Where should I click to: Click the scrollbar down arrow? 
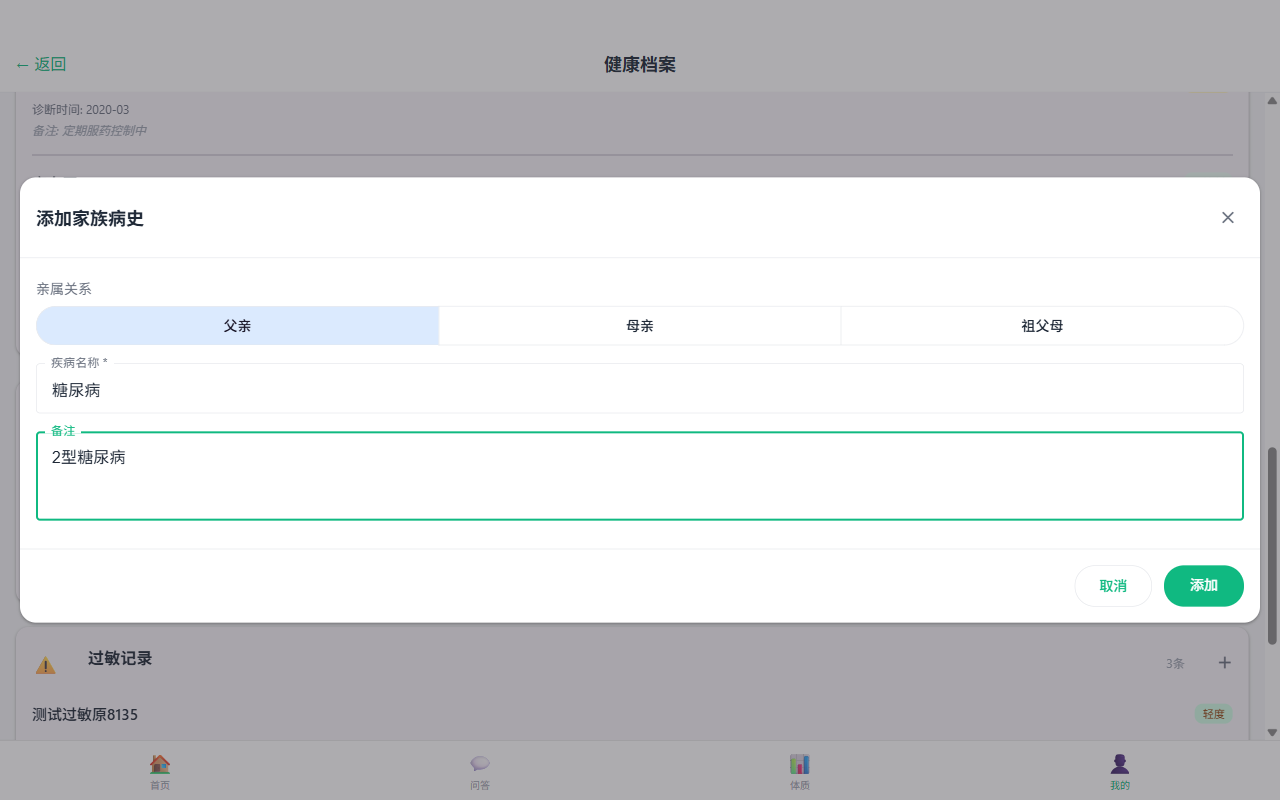pos(1272,732)
